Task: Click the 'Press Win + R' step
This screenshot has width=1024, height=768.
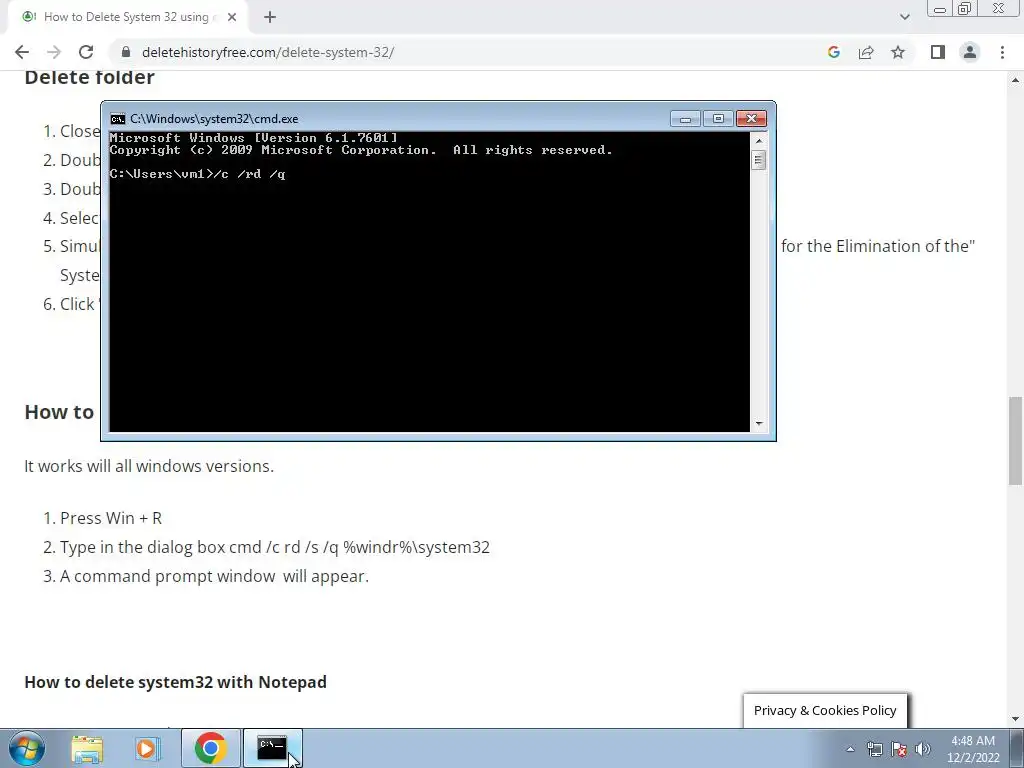Action: click(x=111, y=519)
